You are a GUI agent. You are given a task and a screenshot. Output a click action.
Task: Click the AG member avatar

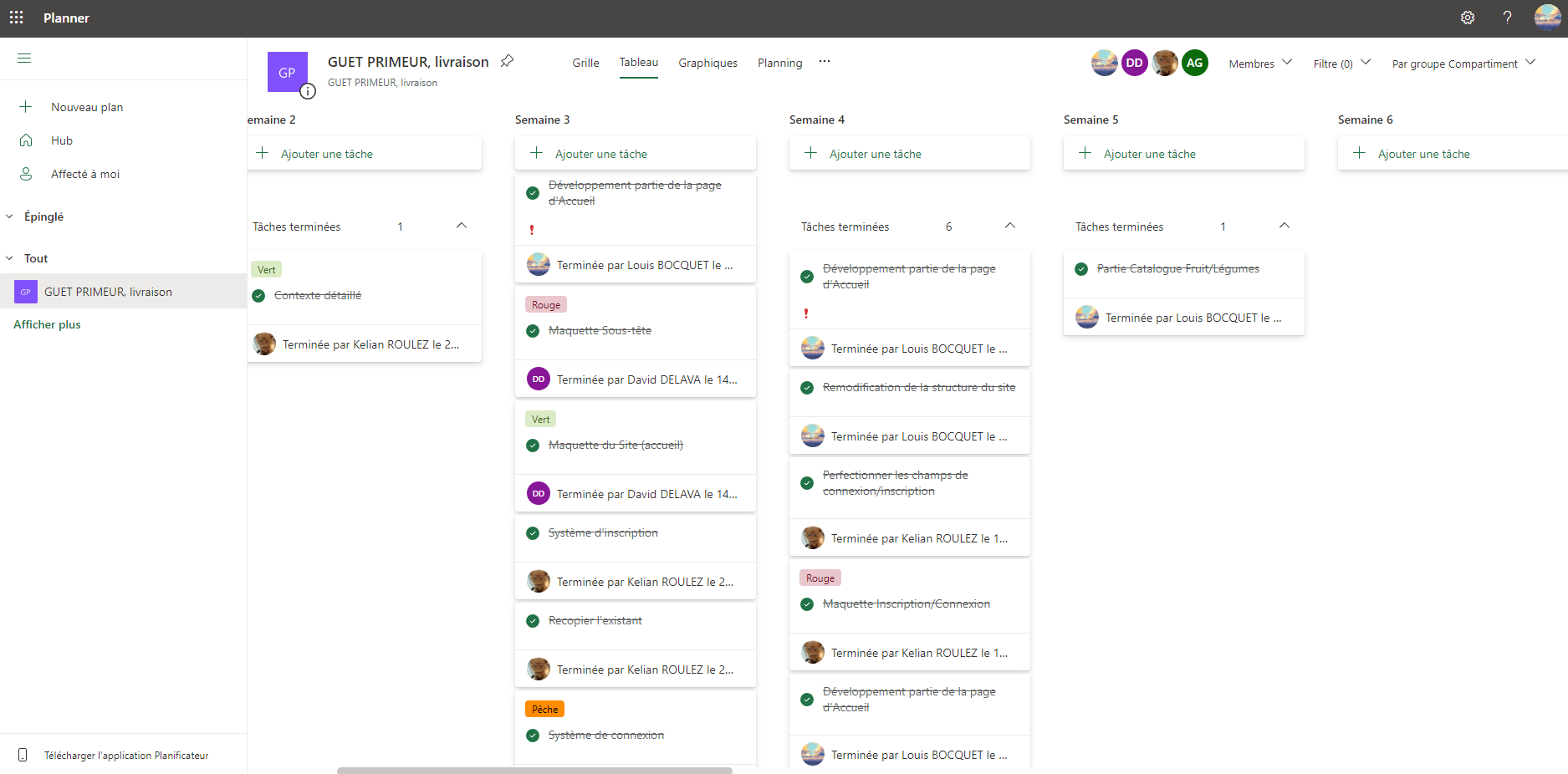click(1194, 63)
